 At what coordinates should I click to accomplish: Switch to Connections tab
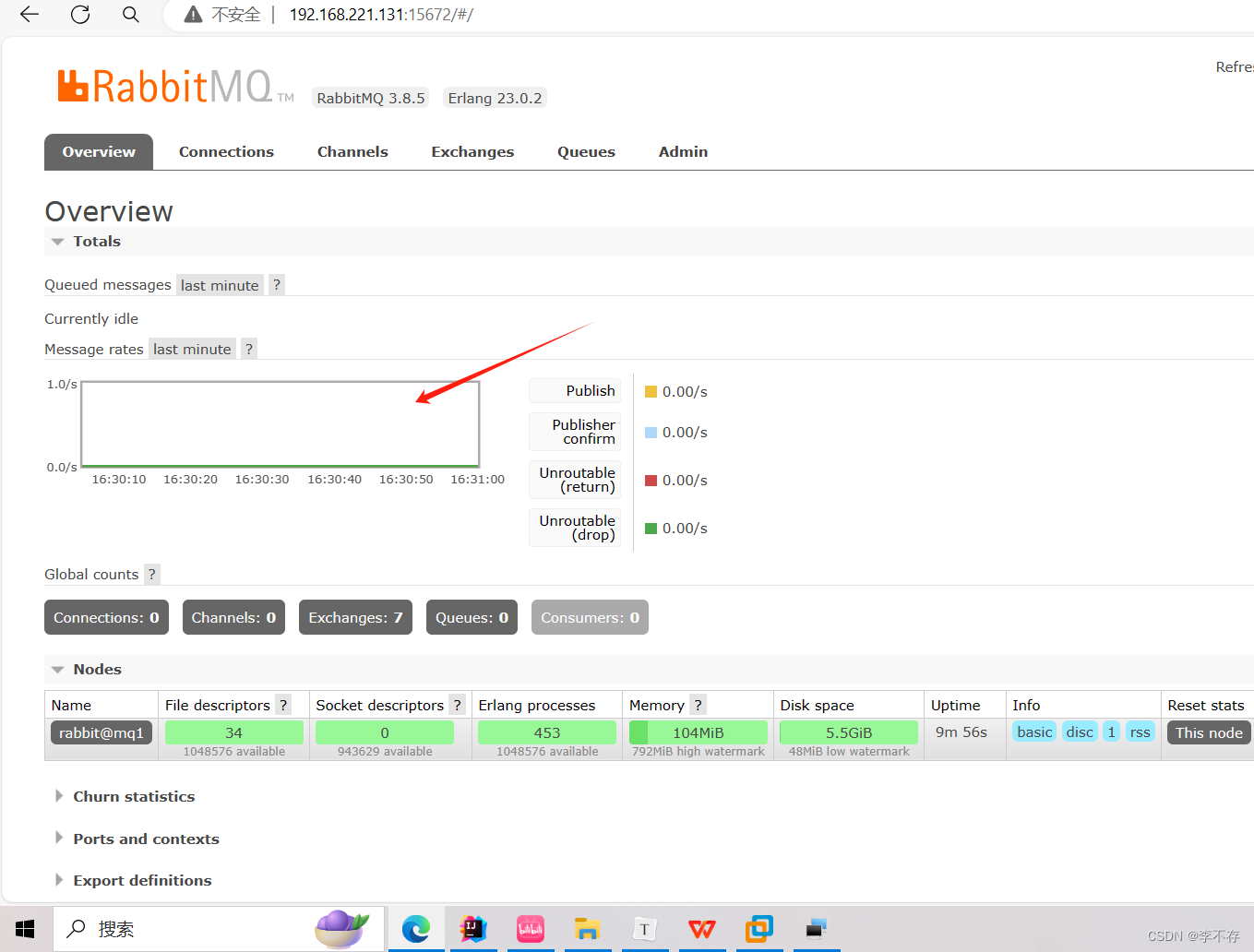click(226, 152)
